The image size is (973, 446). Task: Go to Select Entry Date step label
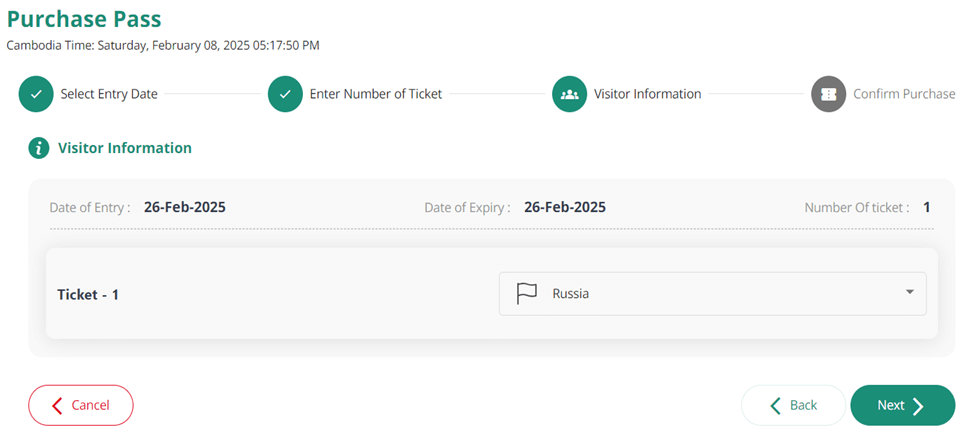(109, 94)
